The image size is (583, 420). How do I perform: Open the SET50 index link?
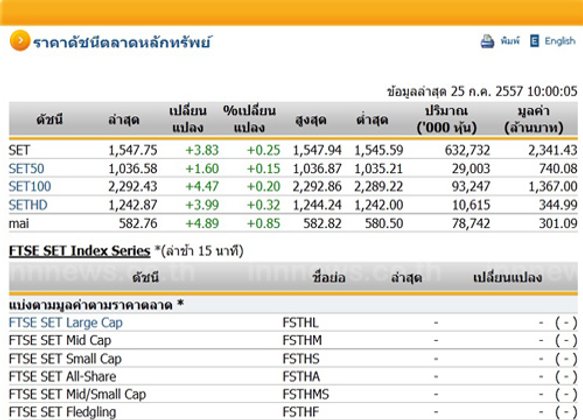coord(26,169)
